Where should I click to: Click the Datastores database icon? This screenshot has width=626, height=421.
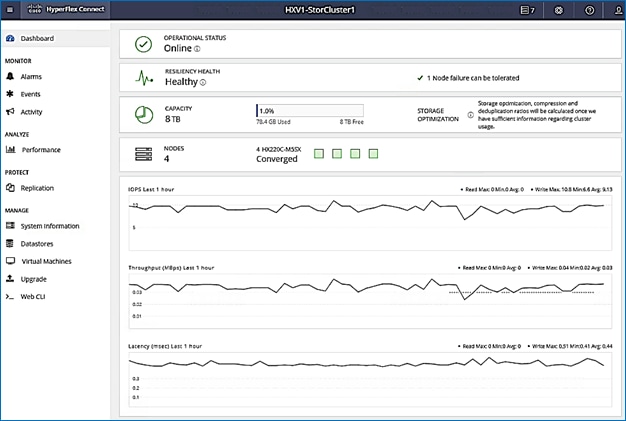tap(10, 243)
